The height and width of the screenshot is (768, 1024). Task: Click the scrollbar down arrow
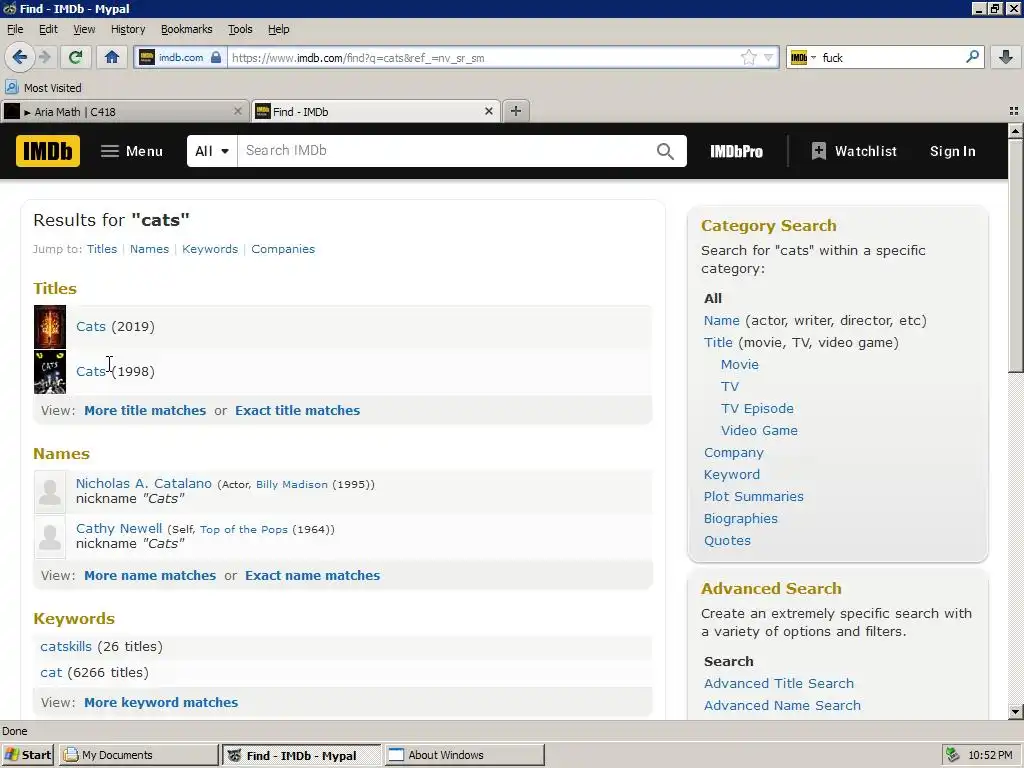tap(1015, 712)
